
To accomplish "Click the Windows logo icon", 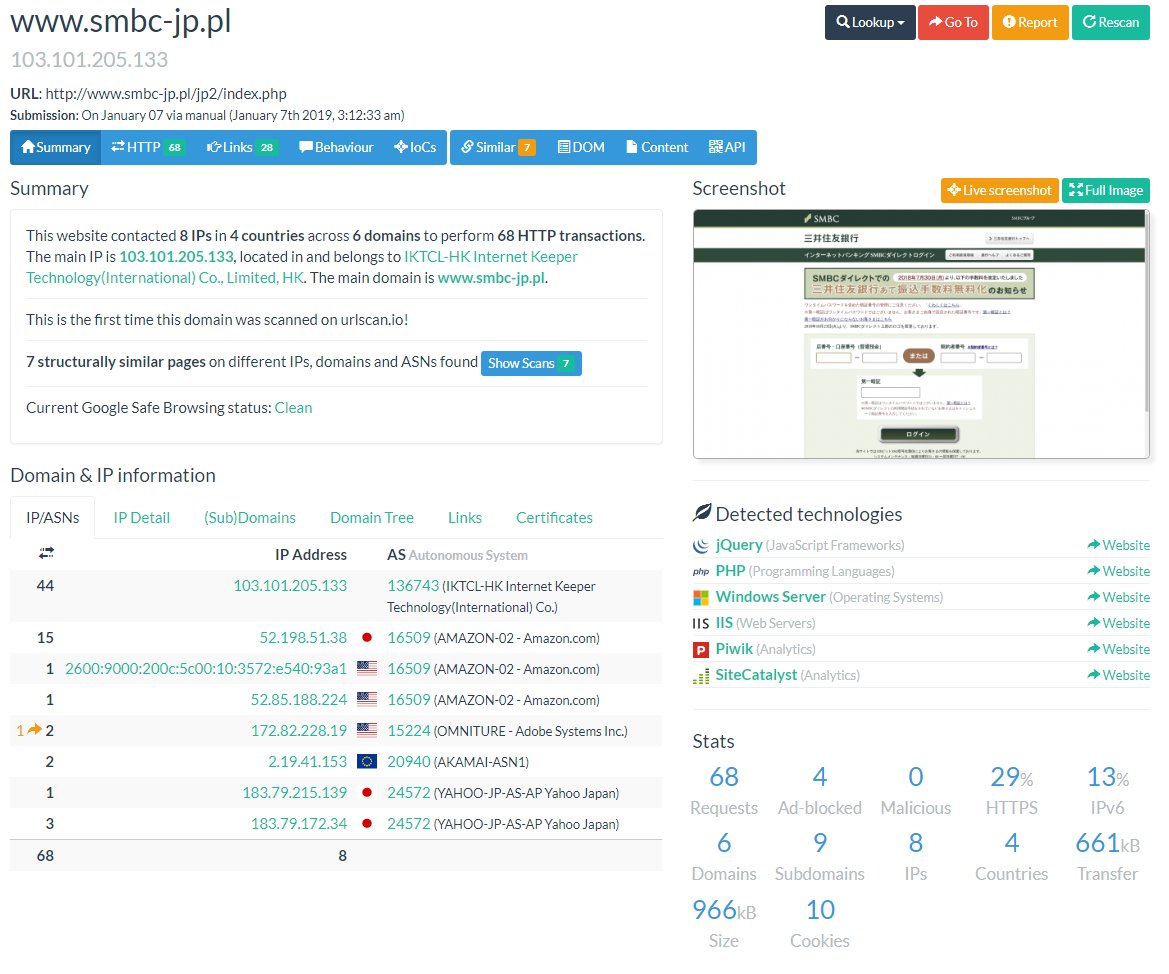I will point(701,598).
